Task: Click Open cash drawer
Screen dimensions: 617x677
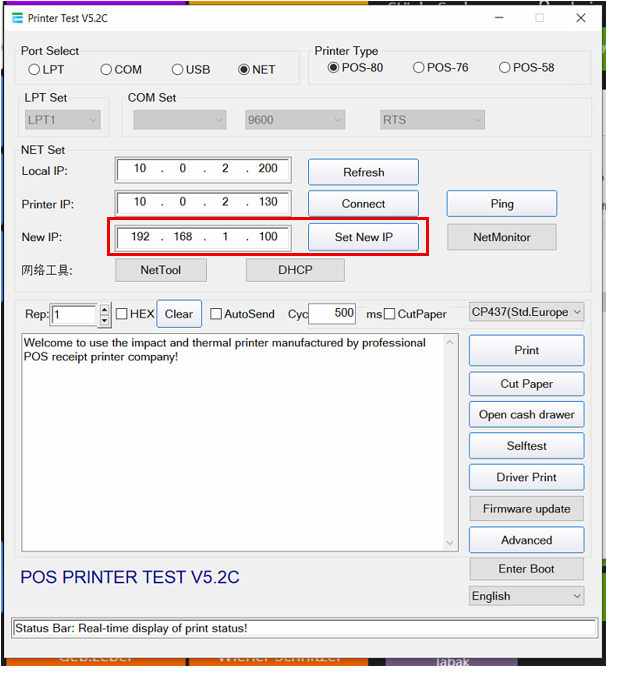Action: click(x=526, y=415)
